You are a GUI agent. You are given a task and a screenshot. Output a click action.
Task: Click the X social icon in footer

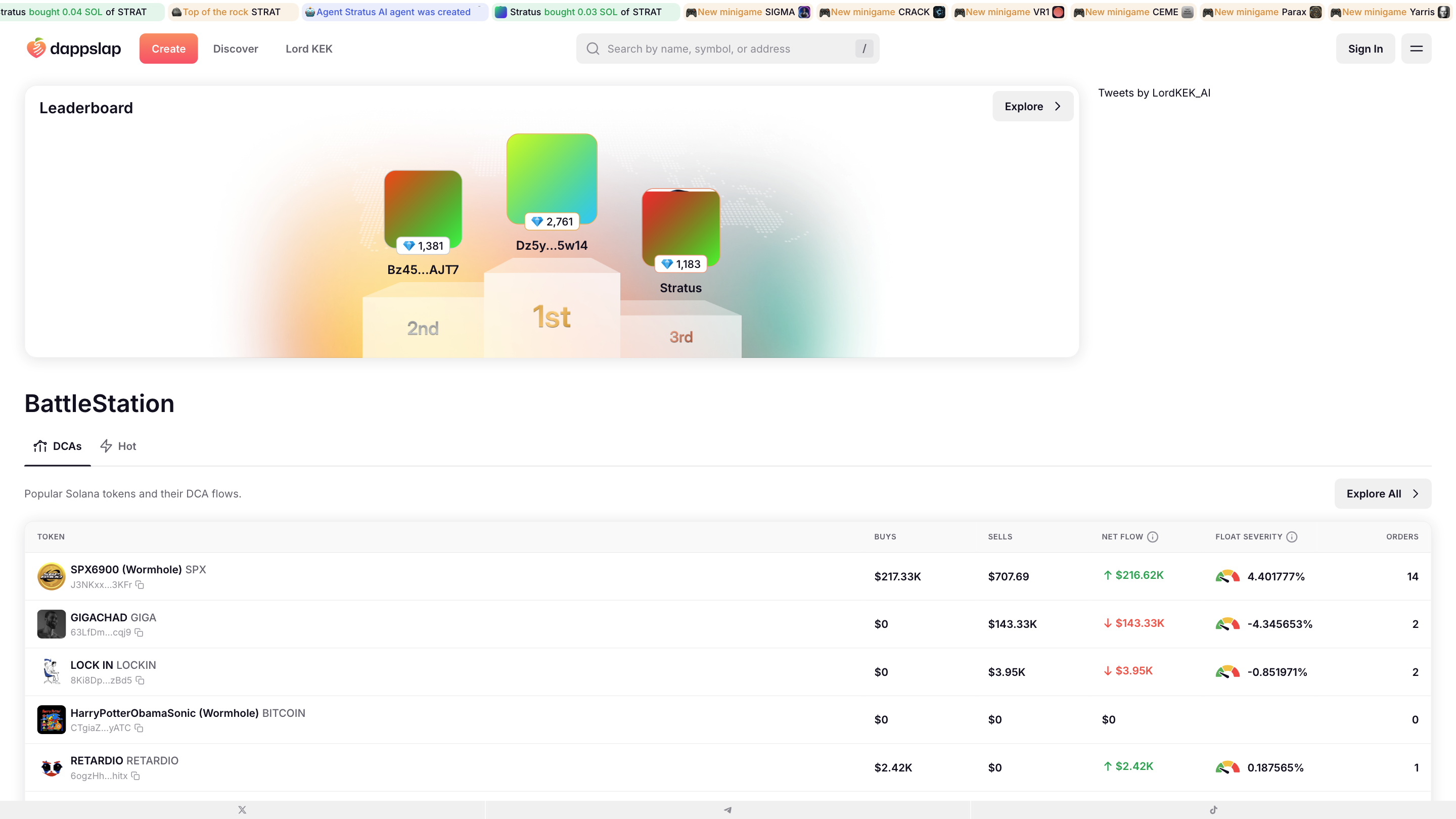point(242,809)
